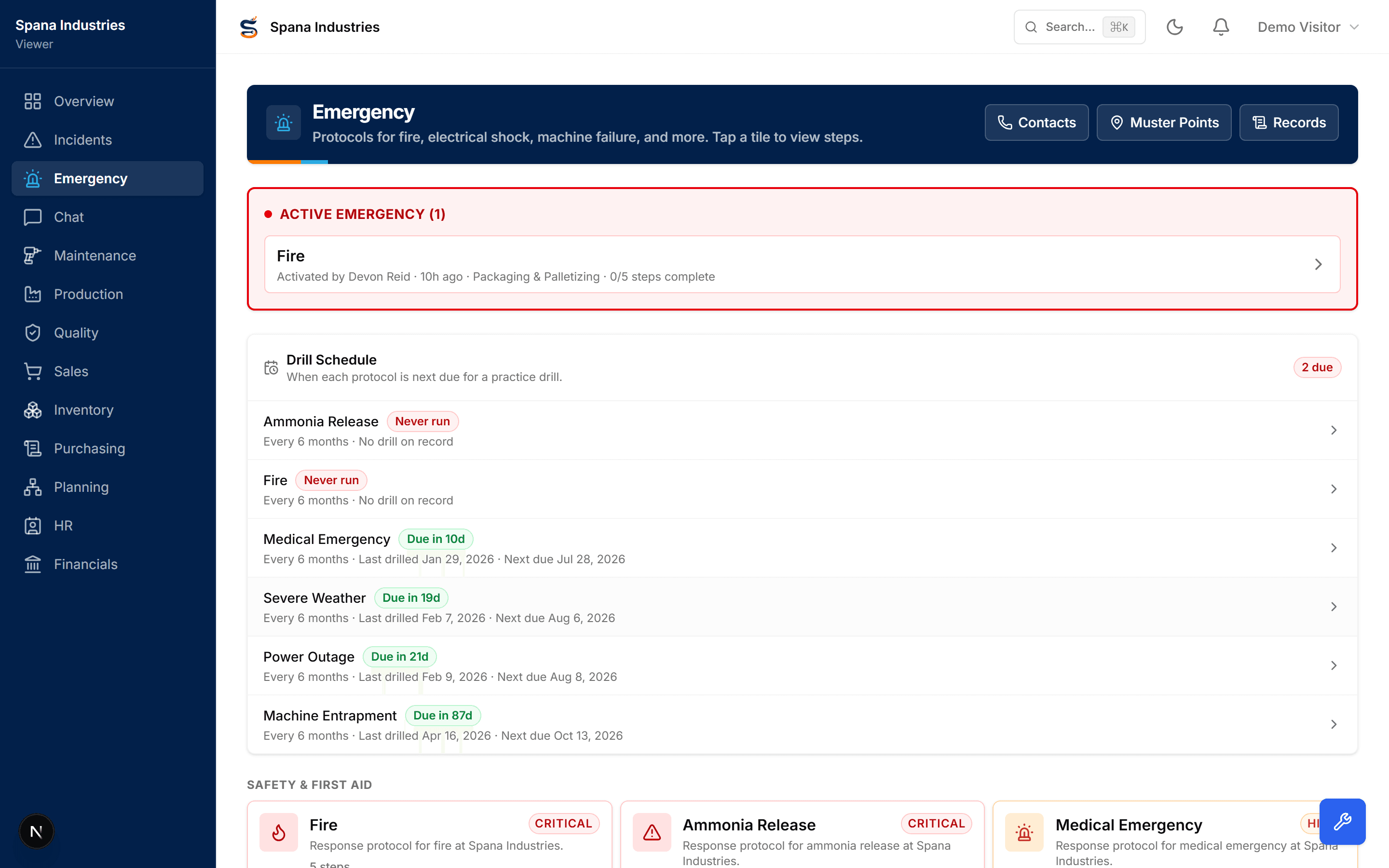Click Never run badge on Ammonia Release
1389x868 pixels.
pos(422,421)
